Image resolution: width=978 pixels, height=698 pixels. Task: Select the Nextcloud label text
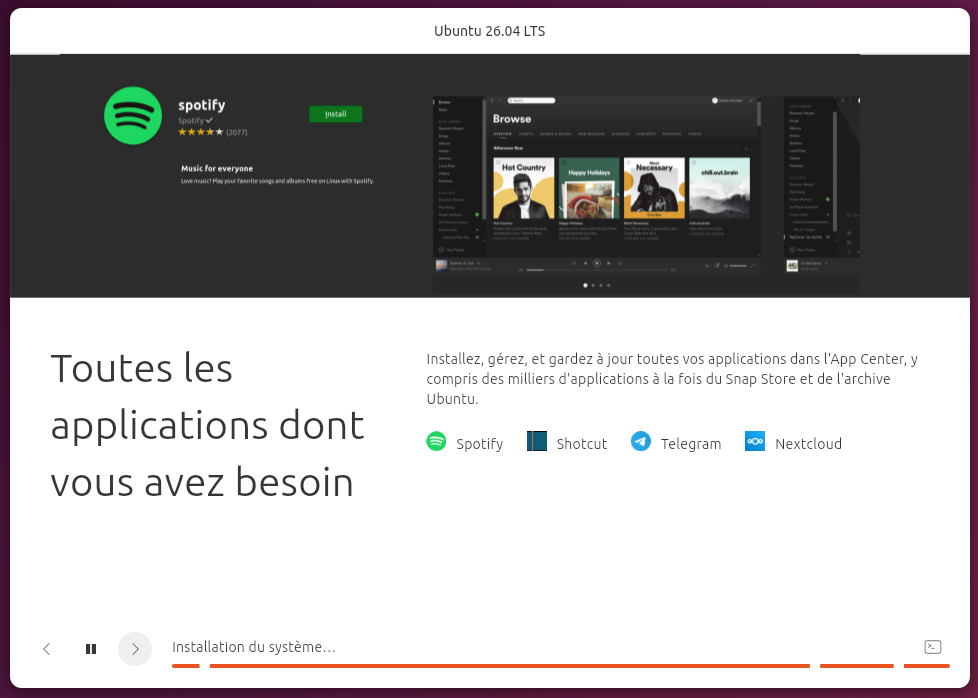coord(808,444)
